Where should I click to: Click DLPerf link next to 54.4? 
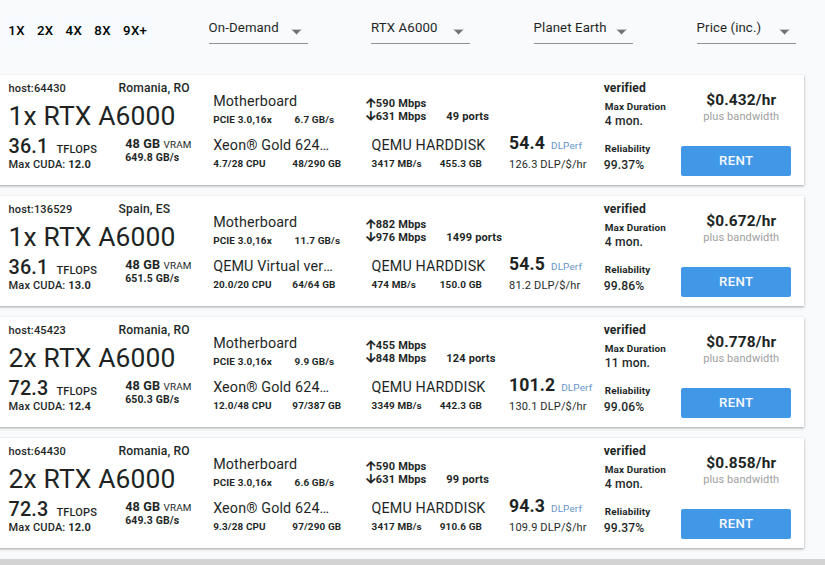tap(567, 146)
